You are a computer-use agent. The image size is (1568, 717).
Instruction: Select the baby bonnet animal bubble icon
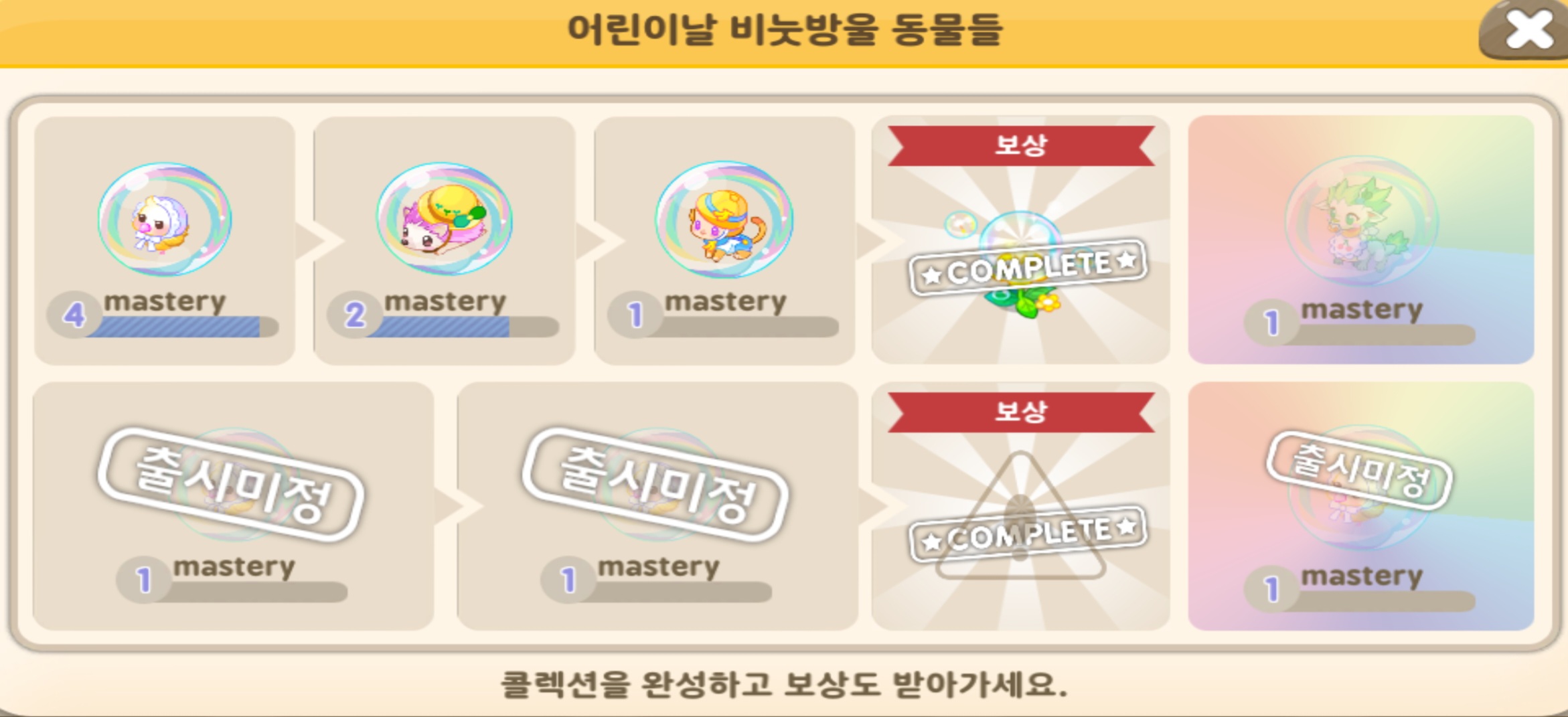[165, 219]
